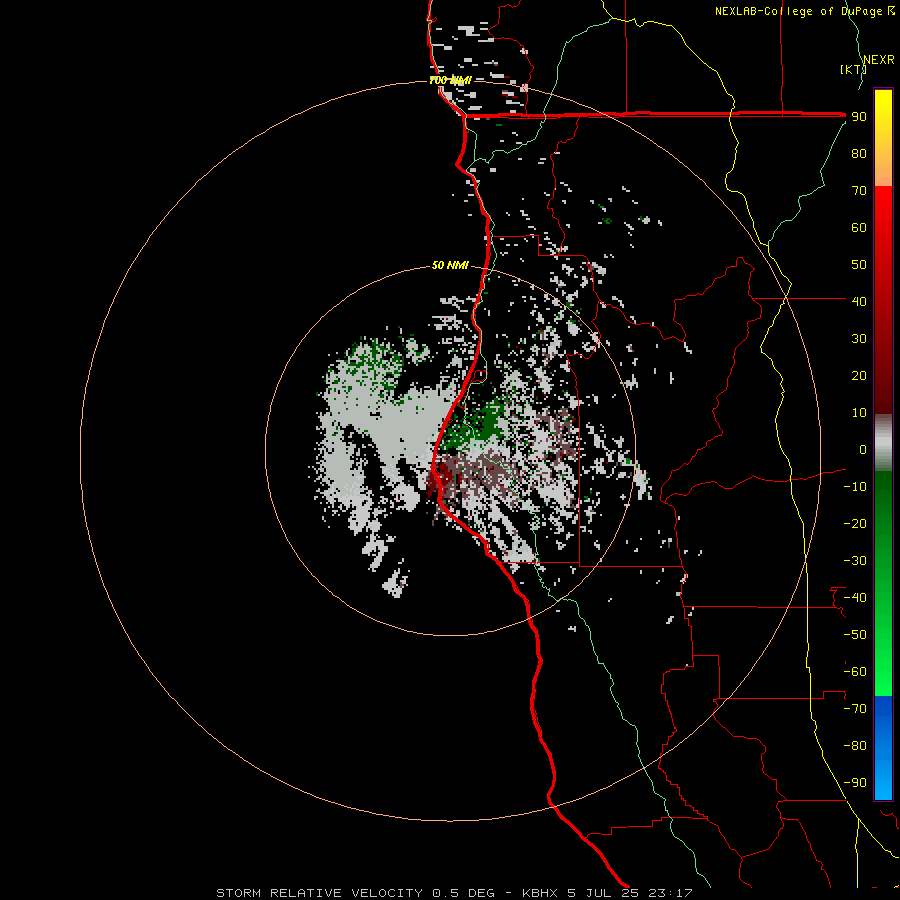Click the 50 NMI range ring label
The width and height of the screenshot is (900, 900).
[x=450, y=265]
